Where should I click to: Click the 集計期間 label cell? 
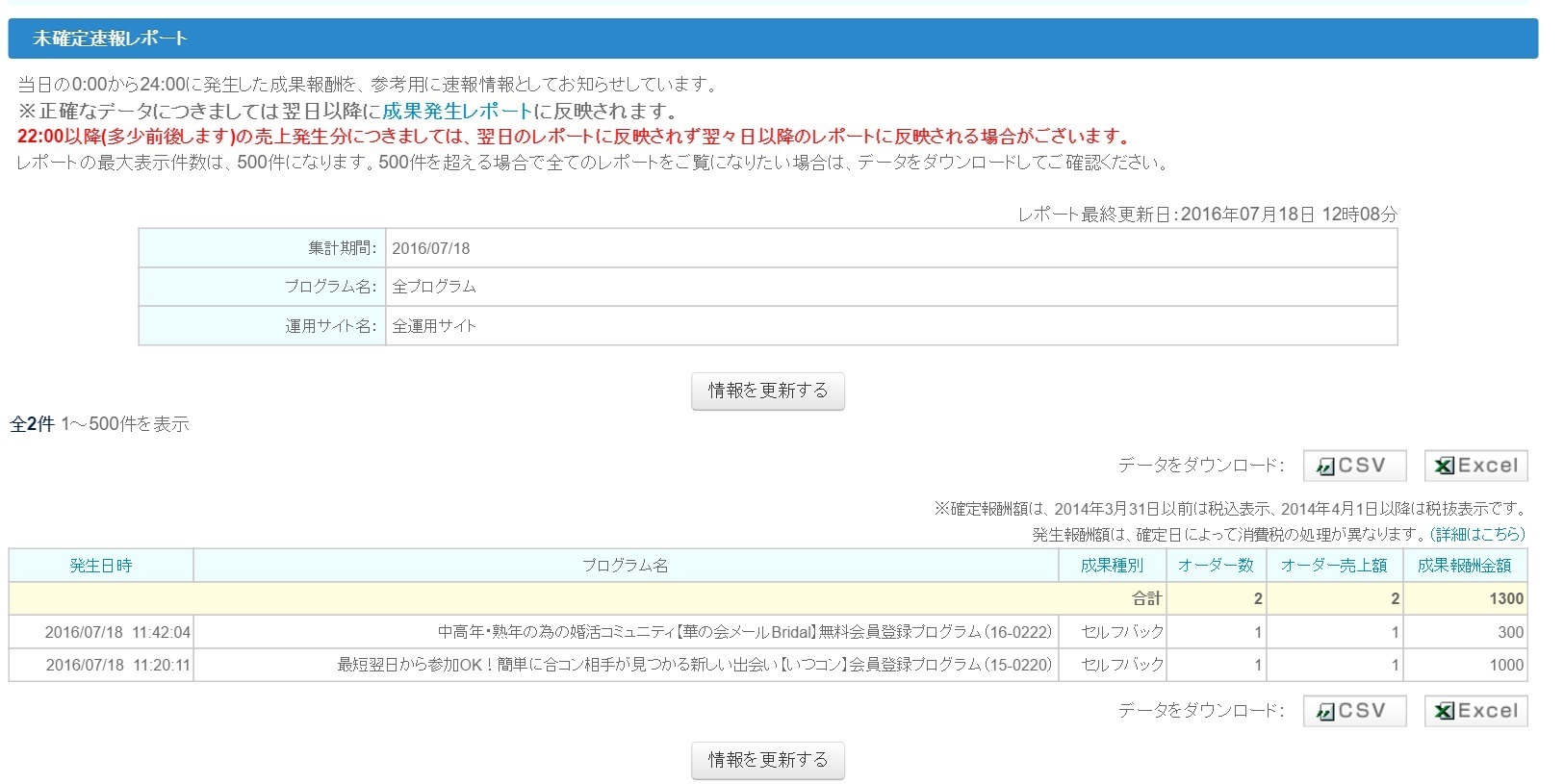point(262,248)
